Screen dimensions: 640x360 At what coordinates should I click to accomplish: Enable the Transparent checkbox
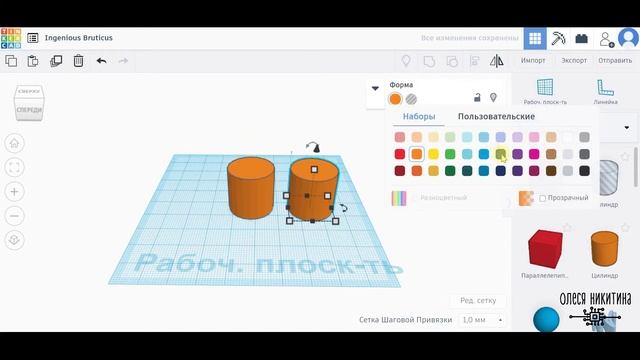[x=542, y=198]
